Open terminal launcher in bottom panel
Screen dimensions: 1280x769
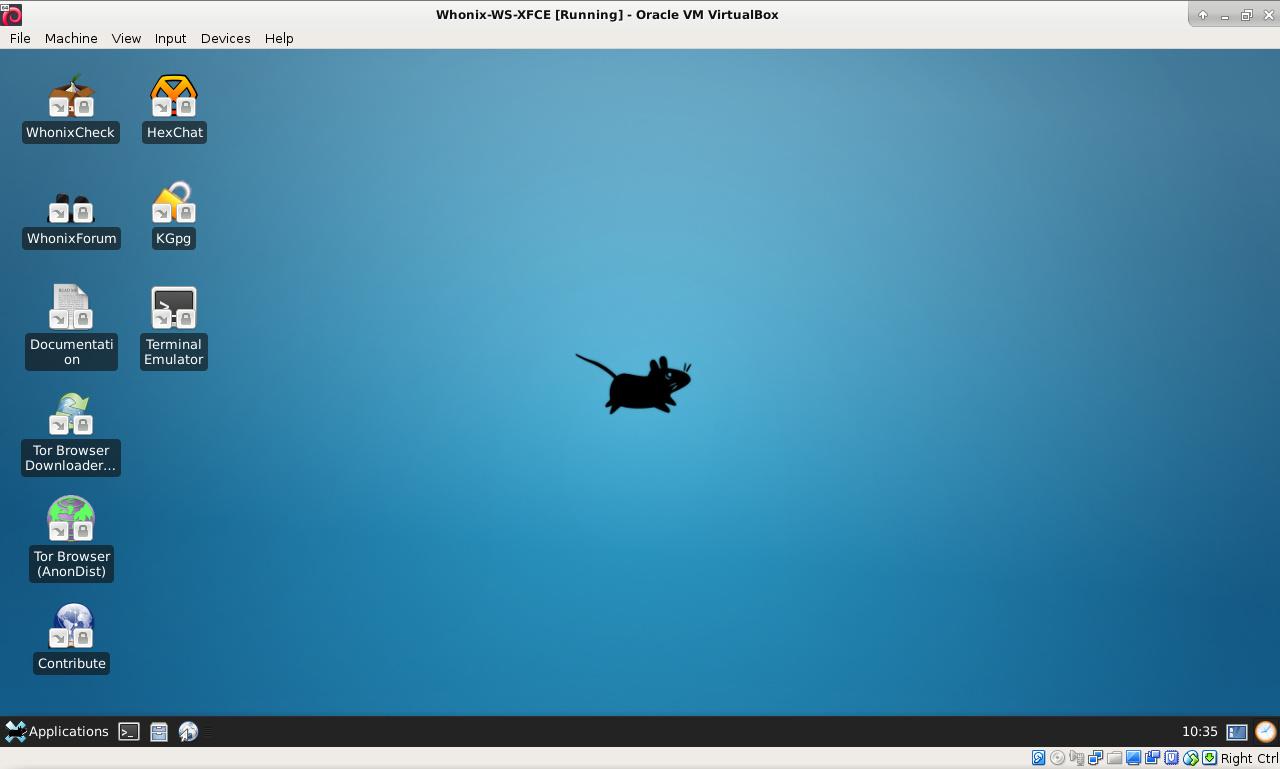(x=128, y=732)
